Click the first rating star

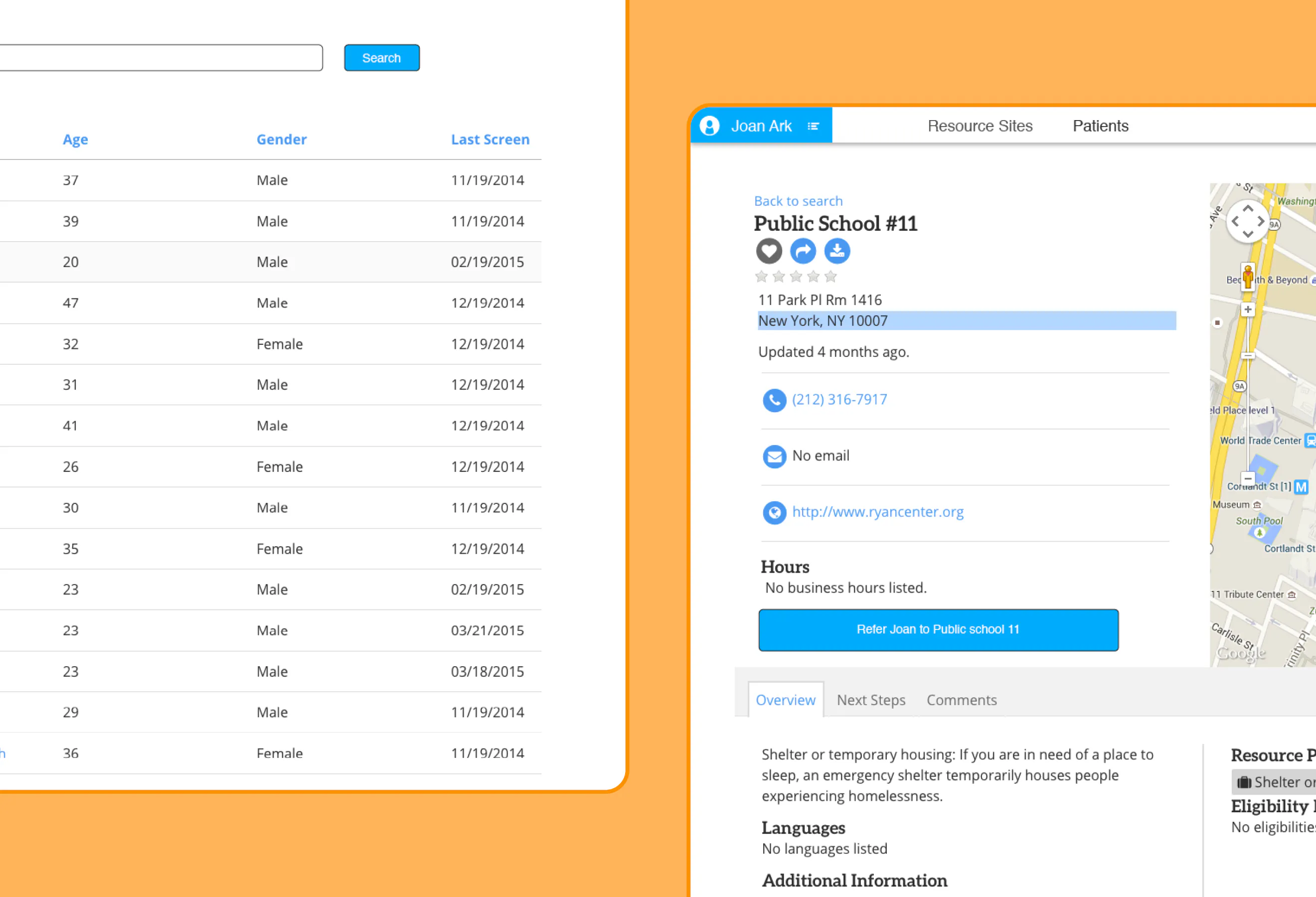click(761, 277)
